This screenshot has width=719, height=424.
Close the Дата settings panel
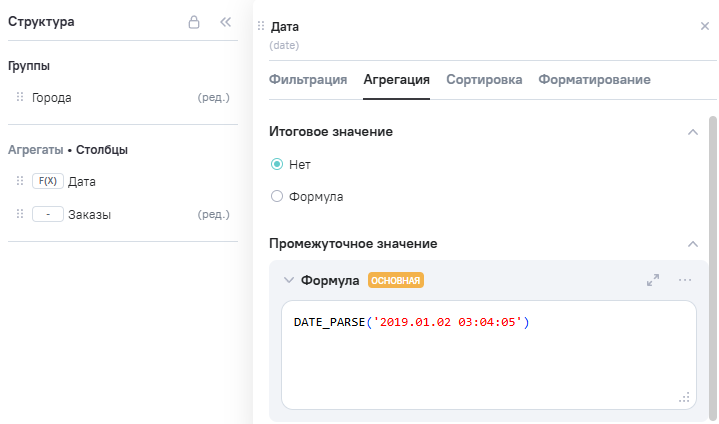[x=705, y=26]
